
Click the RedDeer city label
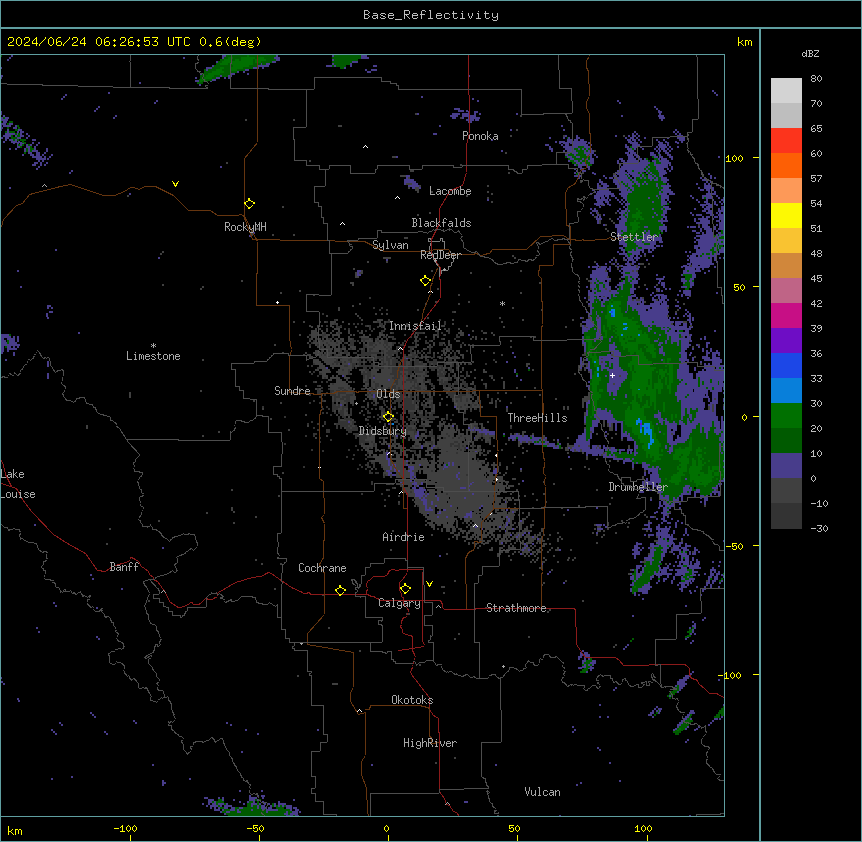click(440, 255)
